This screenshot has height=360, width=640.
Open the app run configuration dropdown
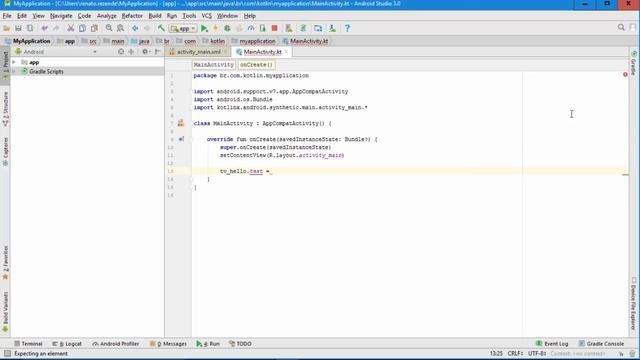tap(183, 29)
